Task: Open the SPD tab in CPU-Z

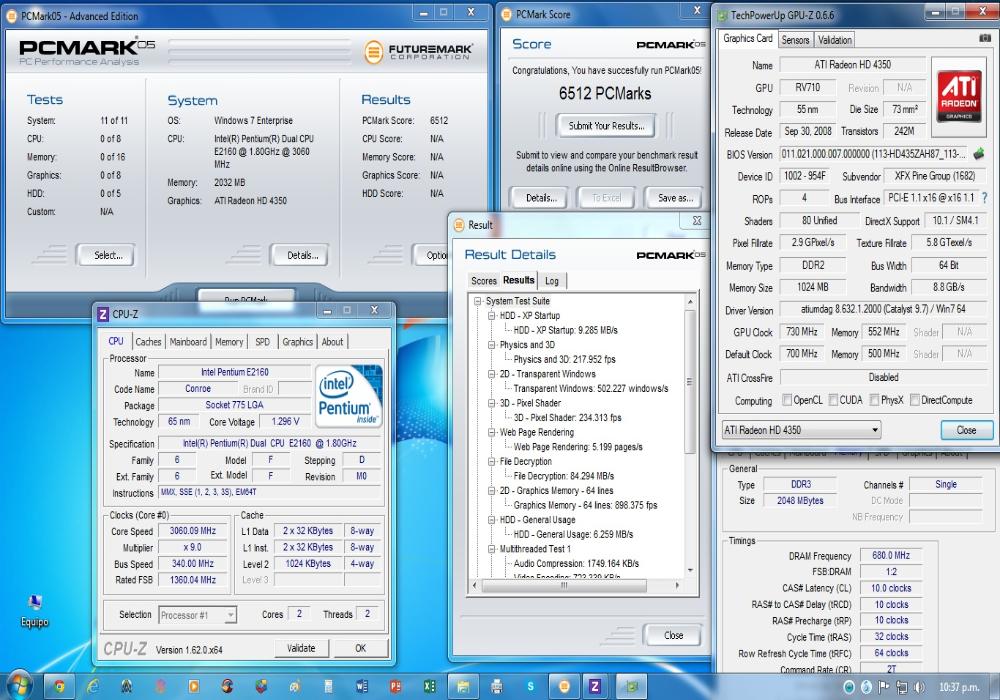Action: (262, 342)
